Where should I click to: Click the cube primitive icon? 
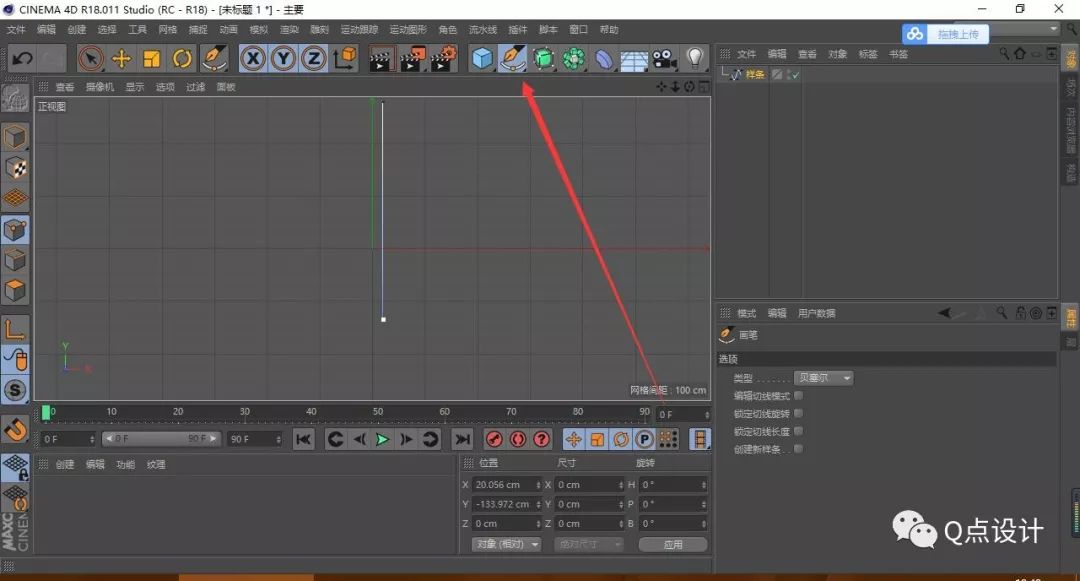(481, 59)
